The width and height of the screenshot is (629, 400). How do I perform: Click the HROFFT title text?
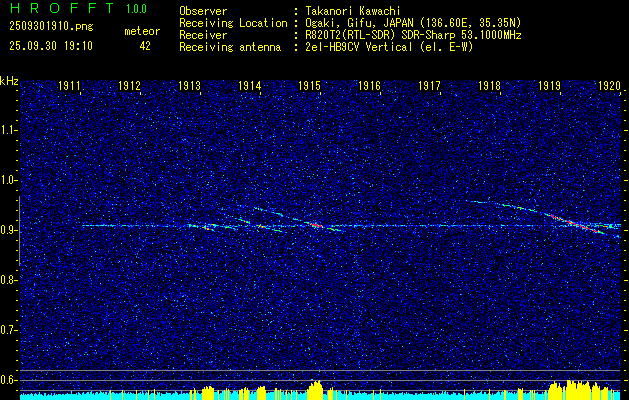pos(62,8)
